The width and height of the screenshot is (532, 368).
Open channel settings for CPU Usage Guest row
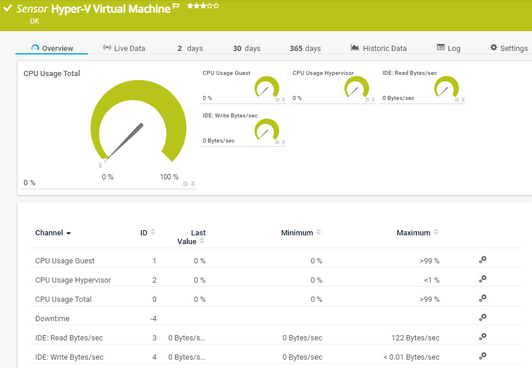point(482,260)
